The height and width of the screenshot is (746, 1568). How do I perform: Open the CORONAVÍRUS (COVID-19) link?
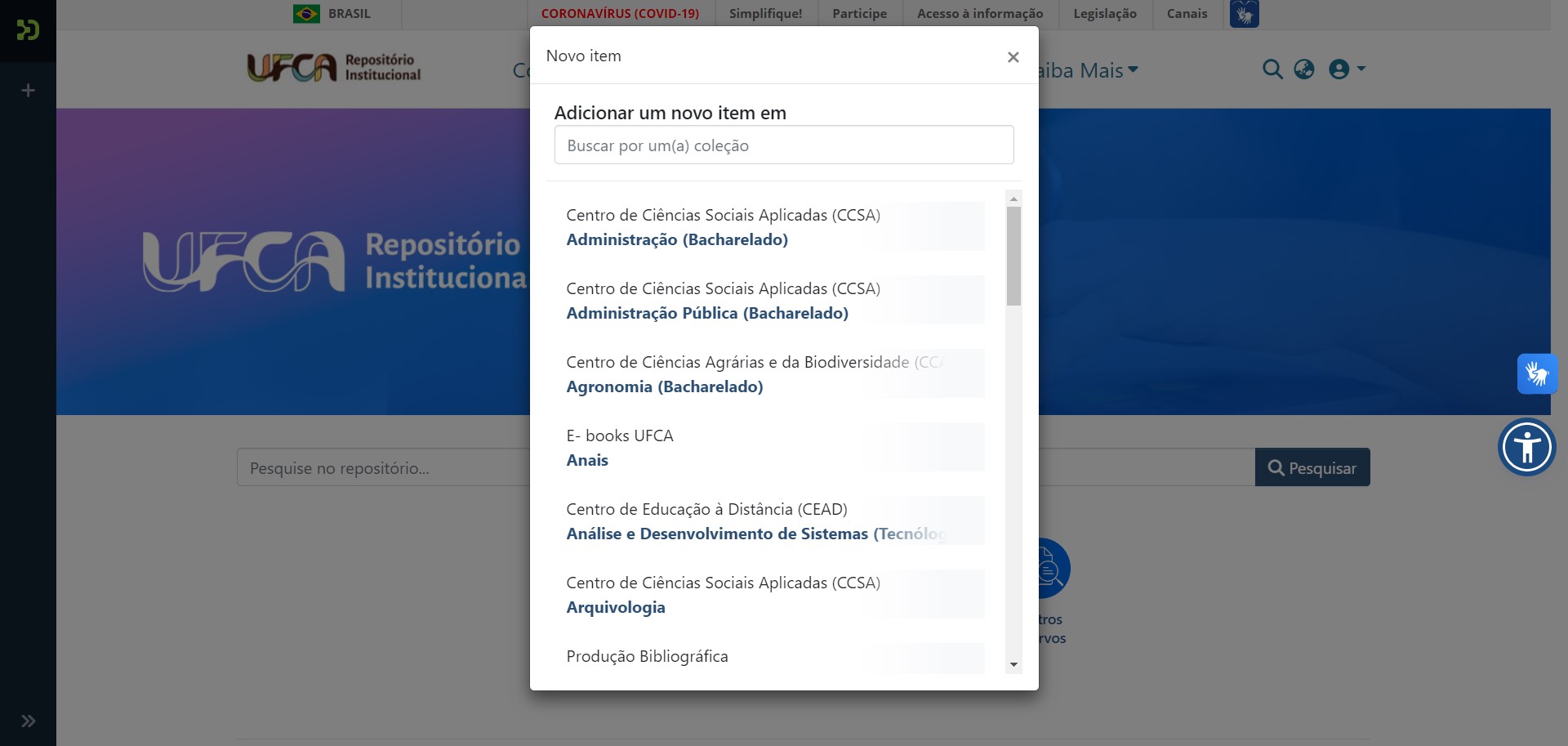620,14
